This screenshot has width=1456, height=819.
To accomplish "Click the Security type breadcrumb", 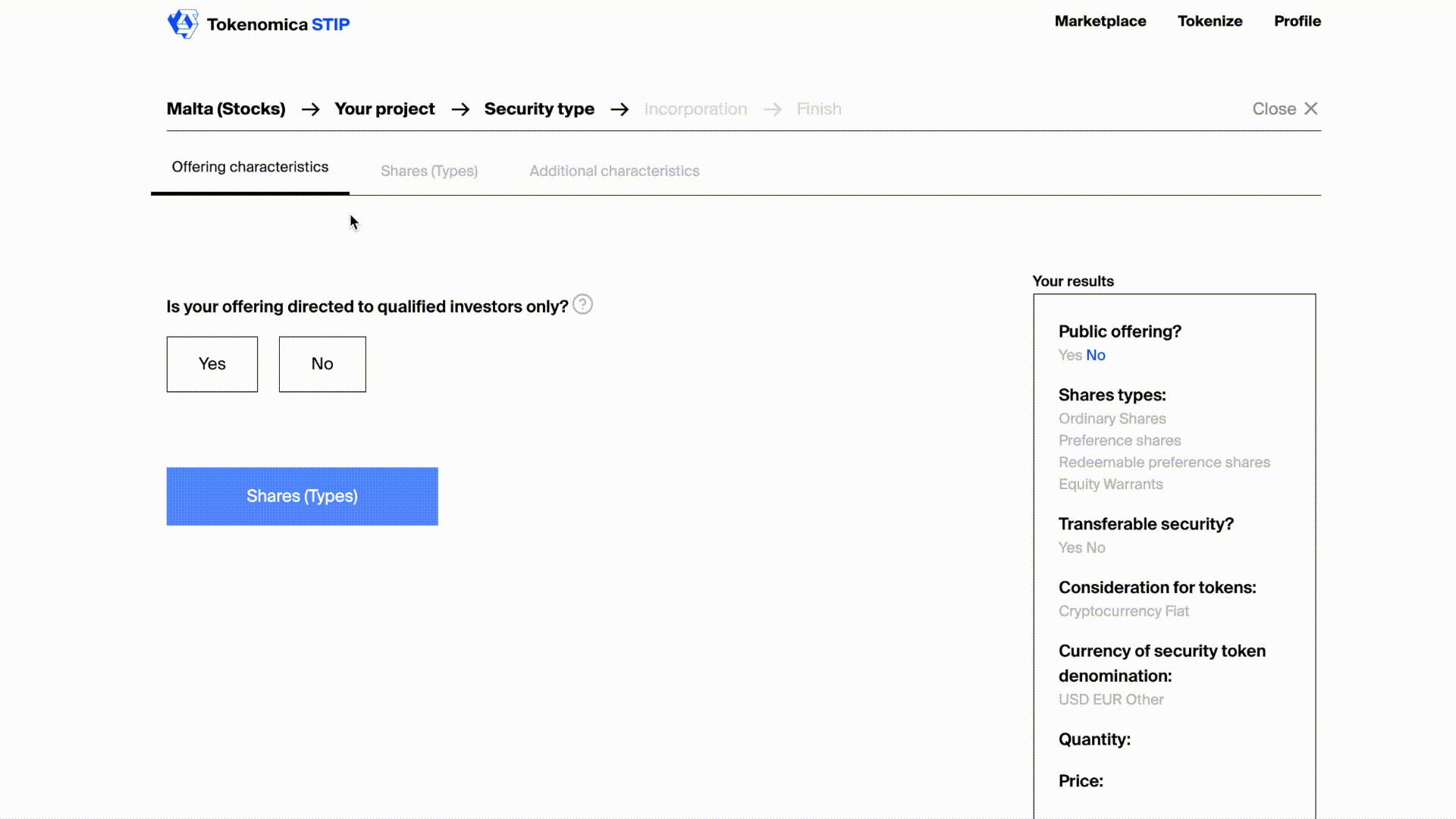I will [539, 109].
